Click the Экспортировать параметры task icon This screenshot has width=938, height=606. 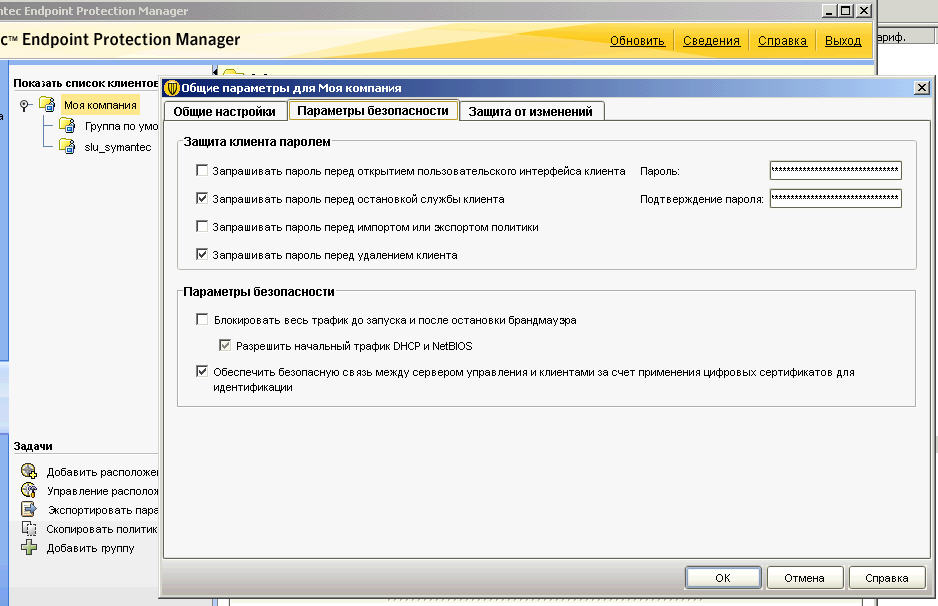[29, 509]
